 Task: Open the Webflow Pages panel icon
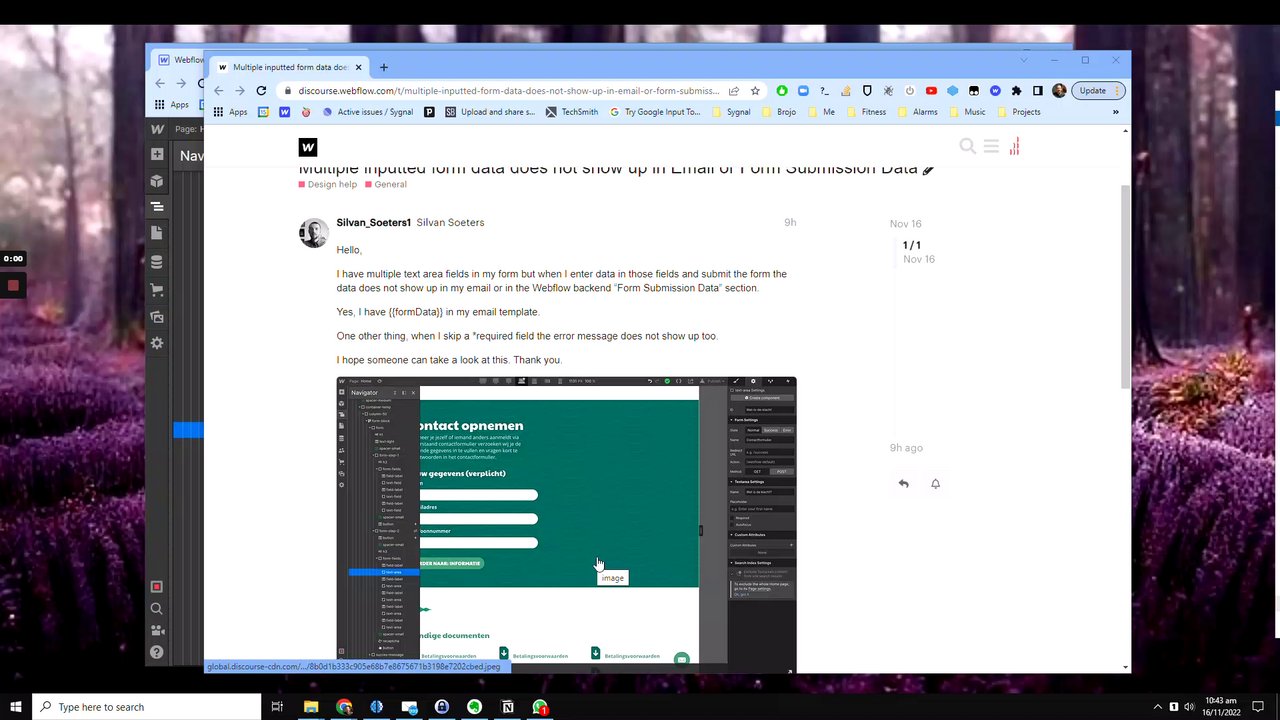pos(157,233)
